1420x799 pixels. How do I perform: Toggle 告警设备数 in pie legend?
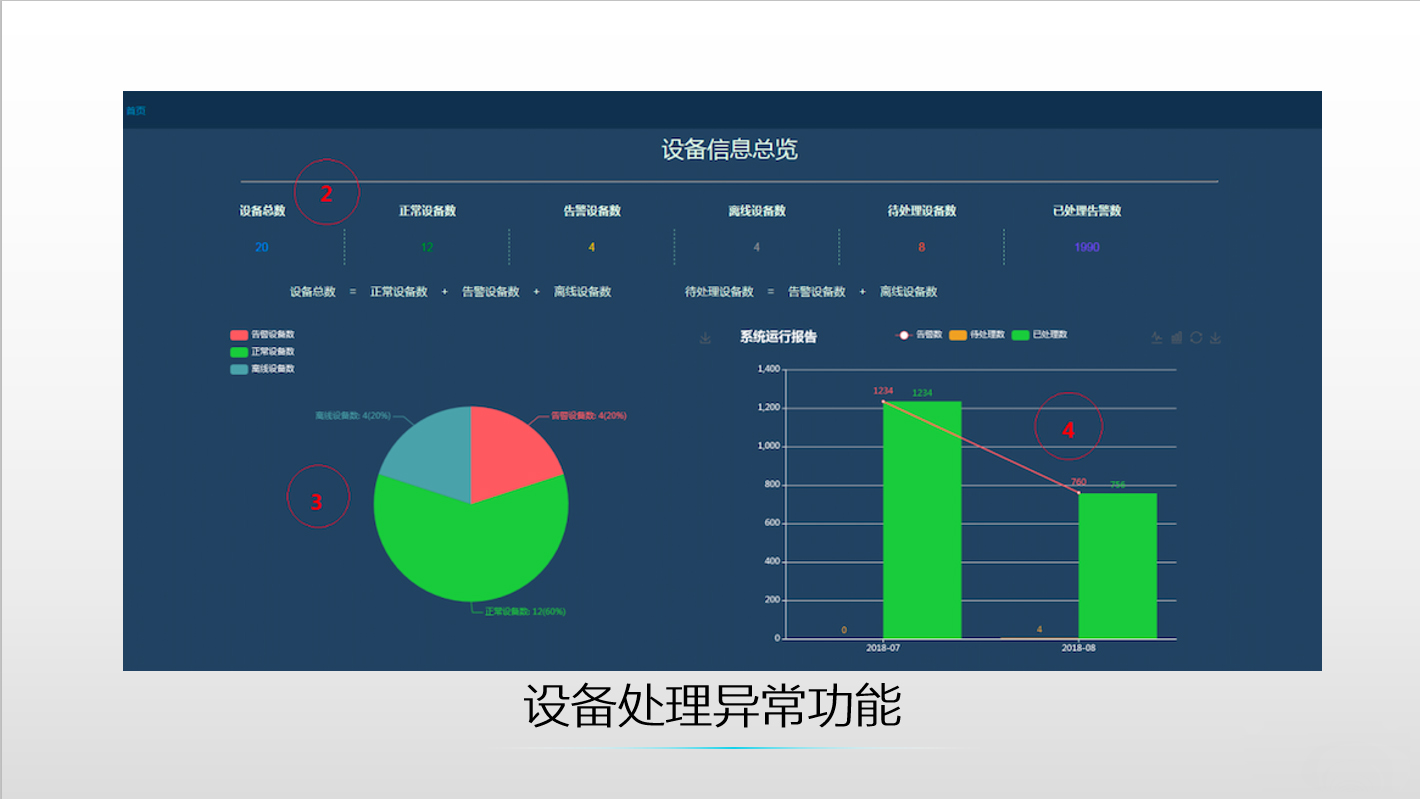(262, 335)
